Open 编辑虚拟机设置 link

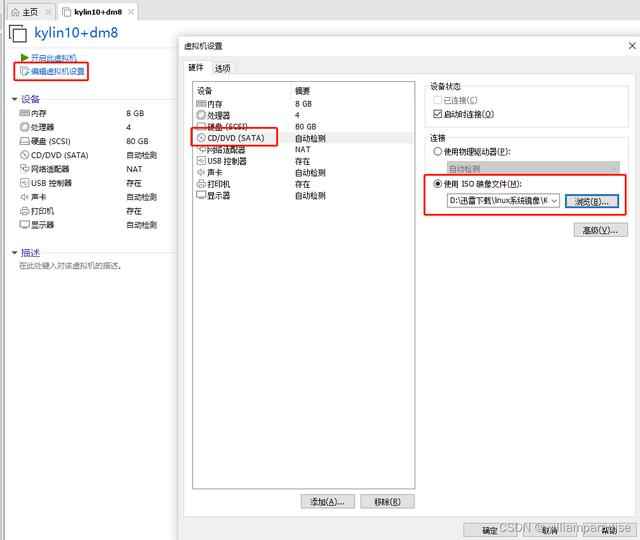[x=58, y=71]
